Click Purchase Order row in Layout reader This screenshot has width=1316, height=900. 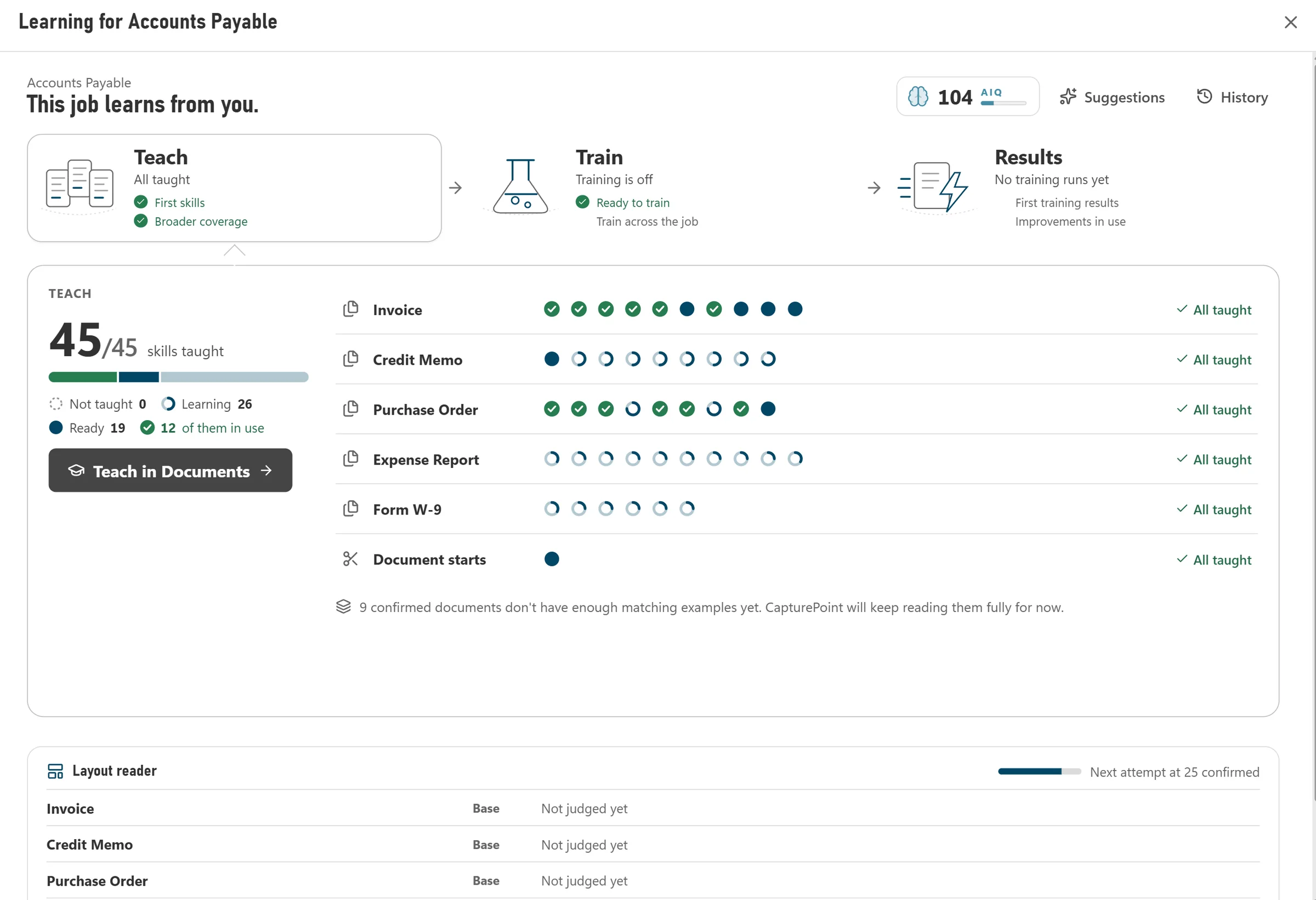pyautogui.click(x=653, y=881)
